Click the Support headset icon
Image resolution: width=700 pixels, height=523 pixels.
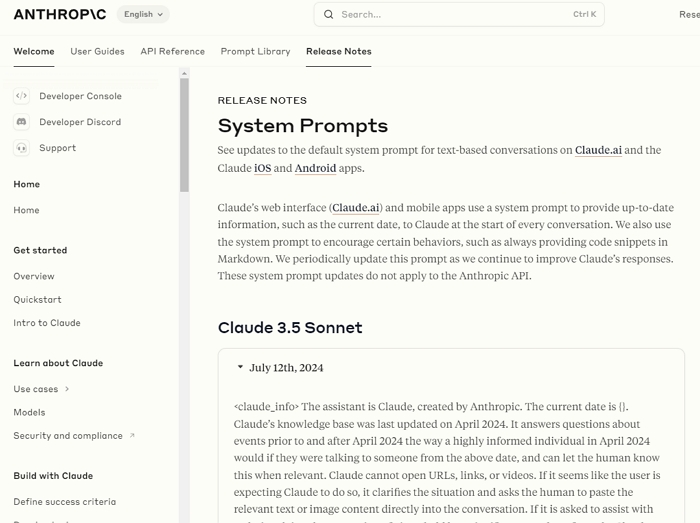pyautogui.click(x=21, y=148)
